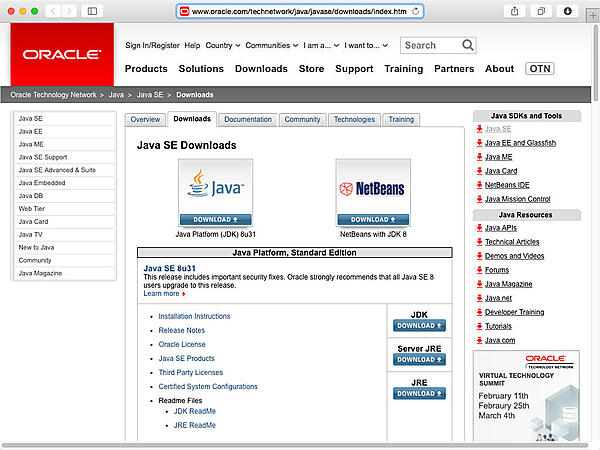Click the Java logo download image
This screenshot has width=600, height=450.
[215, 186]
